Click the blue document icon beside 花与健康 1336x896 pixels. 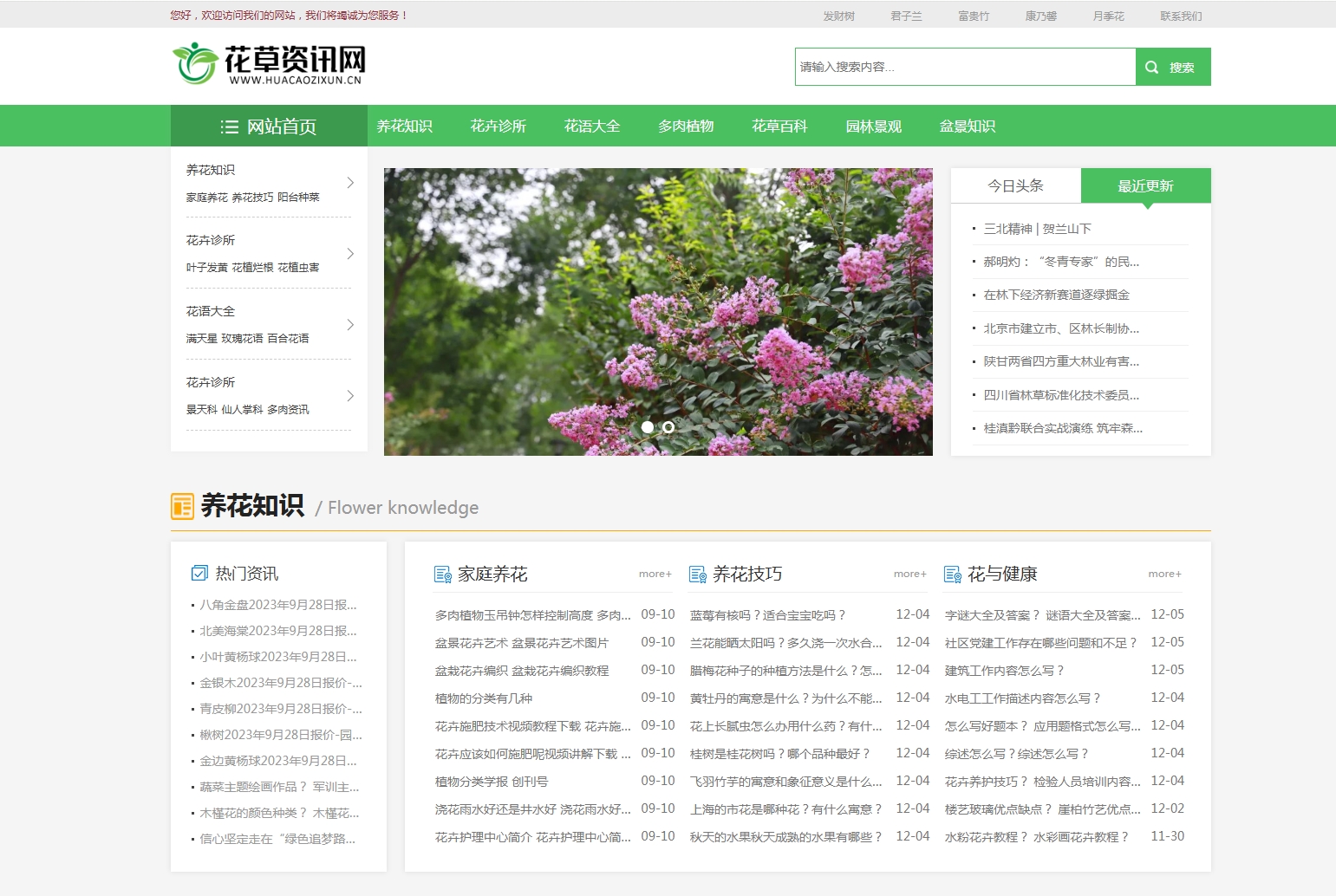click(x=953, y=574)
